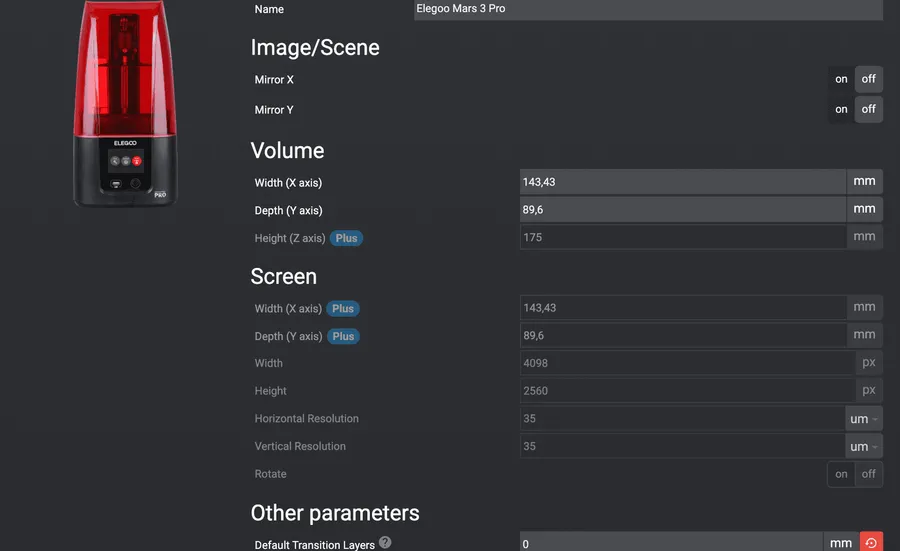Click the Rotate label
This screenshot has height=551, width=900.
[270, 474]
